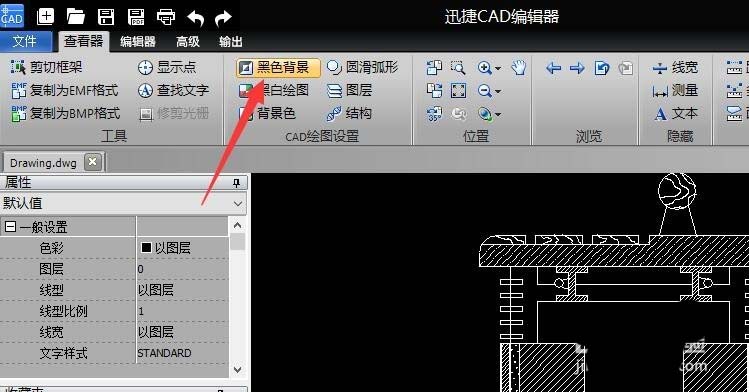749x392 pixels.
Task: Print the drawing
Action: (166, 17)
